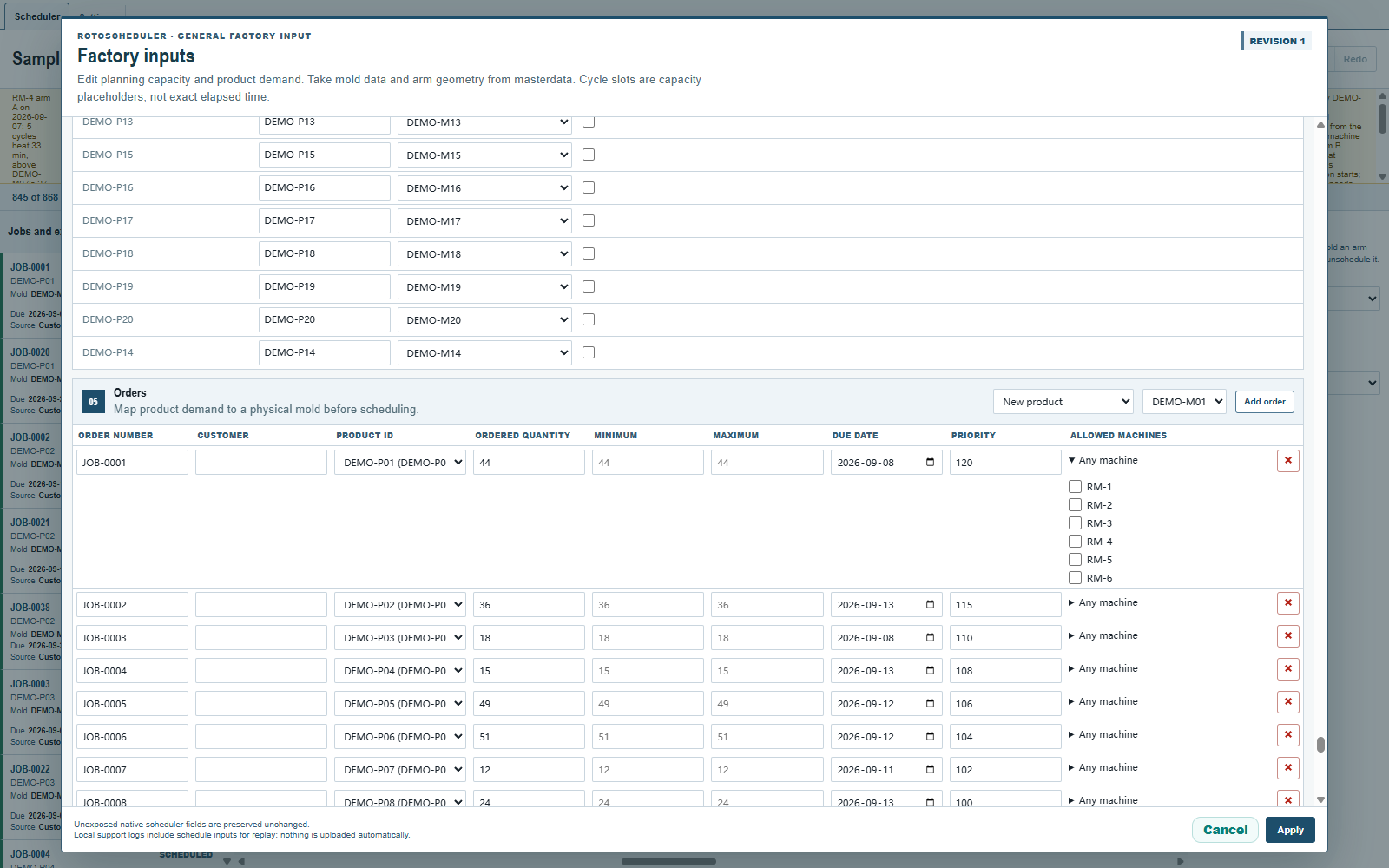Cancel the Factory inputs dialog
Image resolution: width=1389 pixels, height=868 pixels.
[x=1225, y=830]
